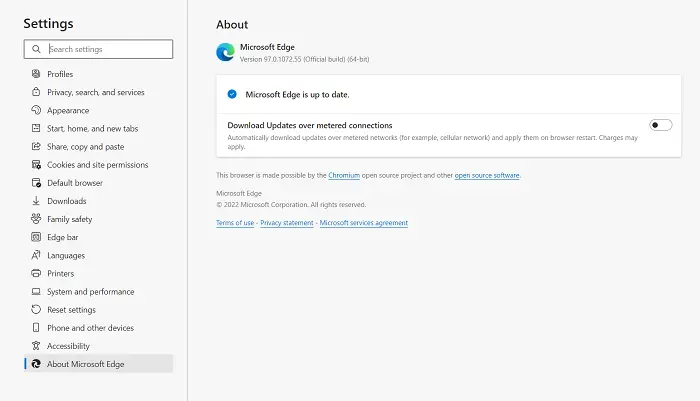The image size is (700, 401).
Task: Open the Chromium project link
Action: 344,175
